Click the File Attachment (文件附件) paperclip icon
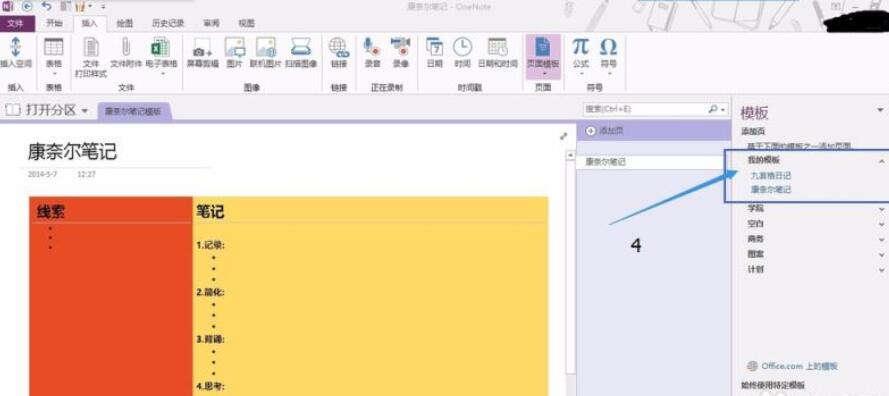This screenshot has height=396, width=889. tap(126, 47)
